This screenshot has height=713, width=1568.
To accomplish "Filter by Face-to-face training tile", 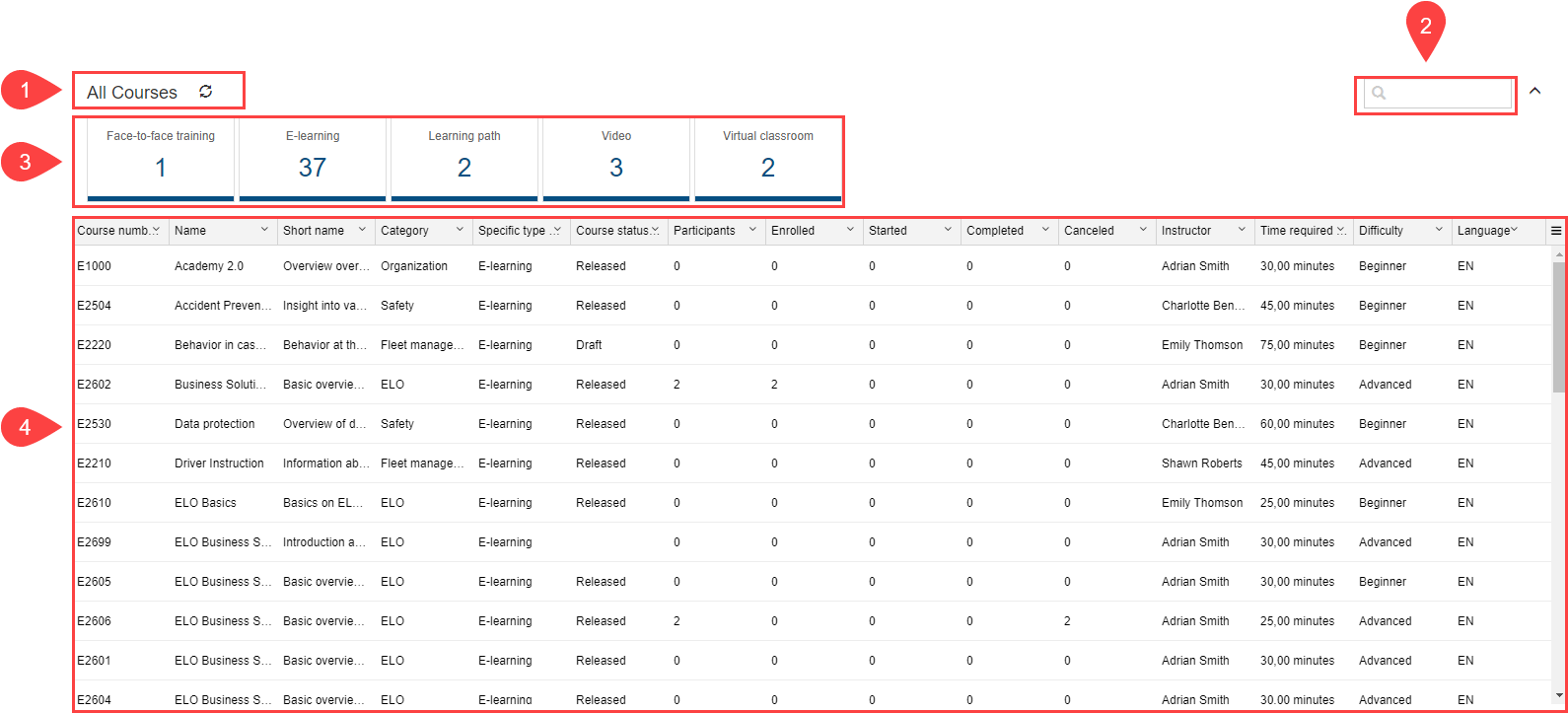I will [x=161, y=159].
